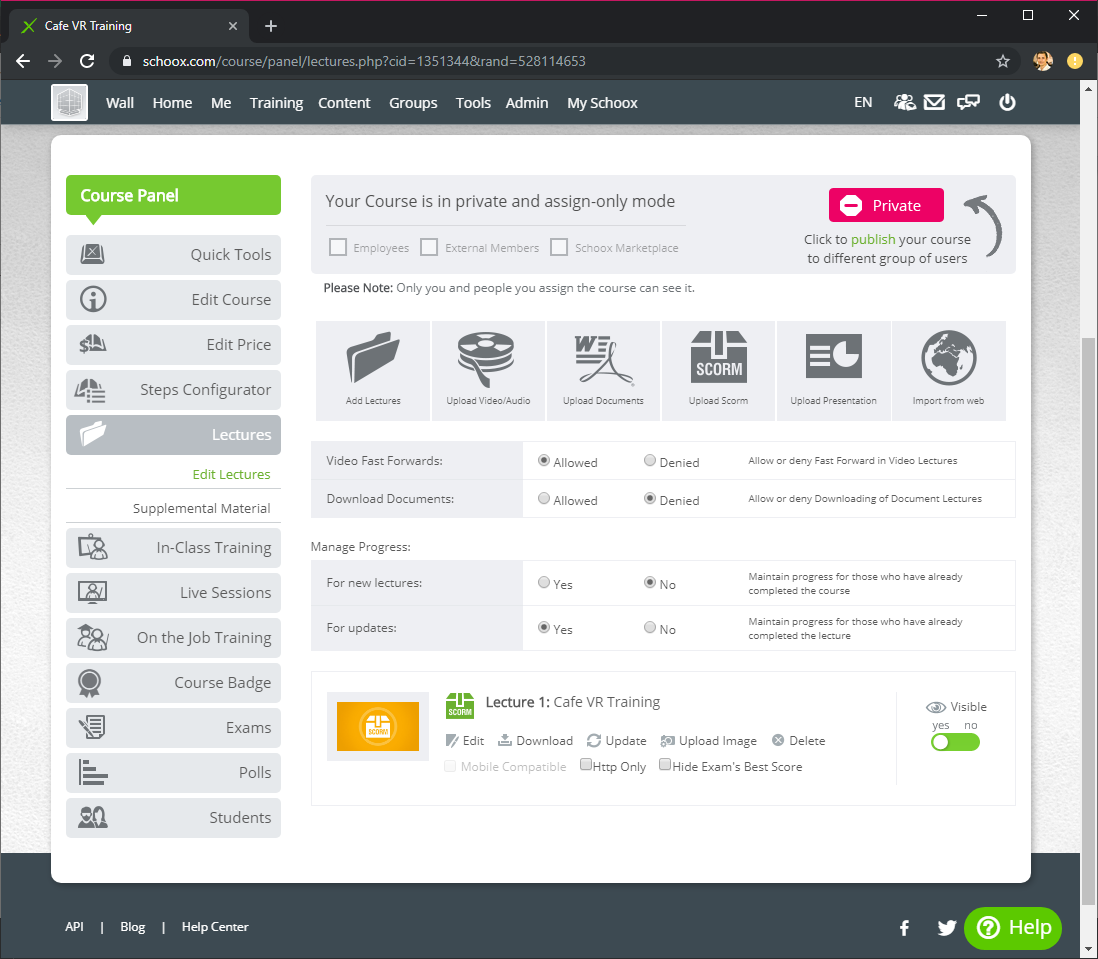Open the Groups menu
This screenshot has height=959, width=1098.
coord(413,103)
